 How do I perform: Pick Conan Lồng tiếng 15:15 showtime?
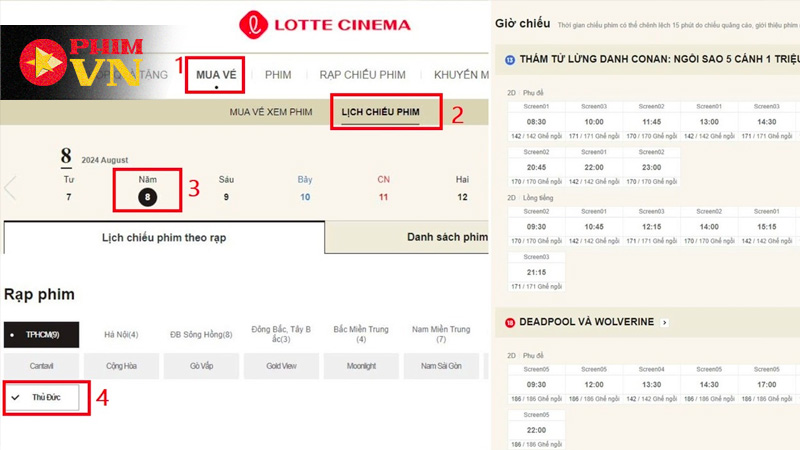coord(767,227)
